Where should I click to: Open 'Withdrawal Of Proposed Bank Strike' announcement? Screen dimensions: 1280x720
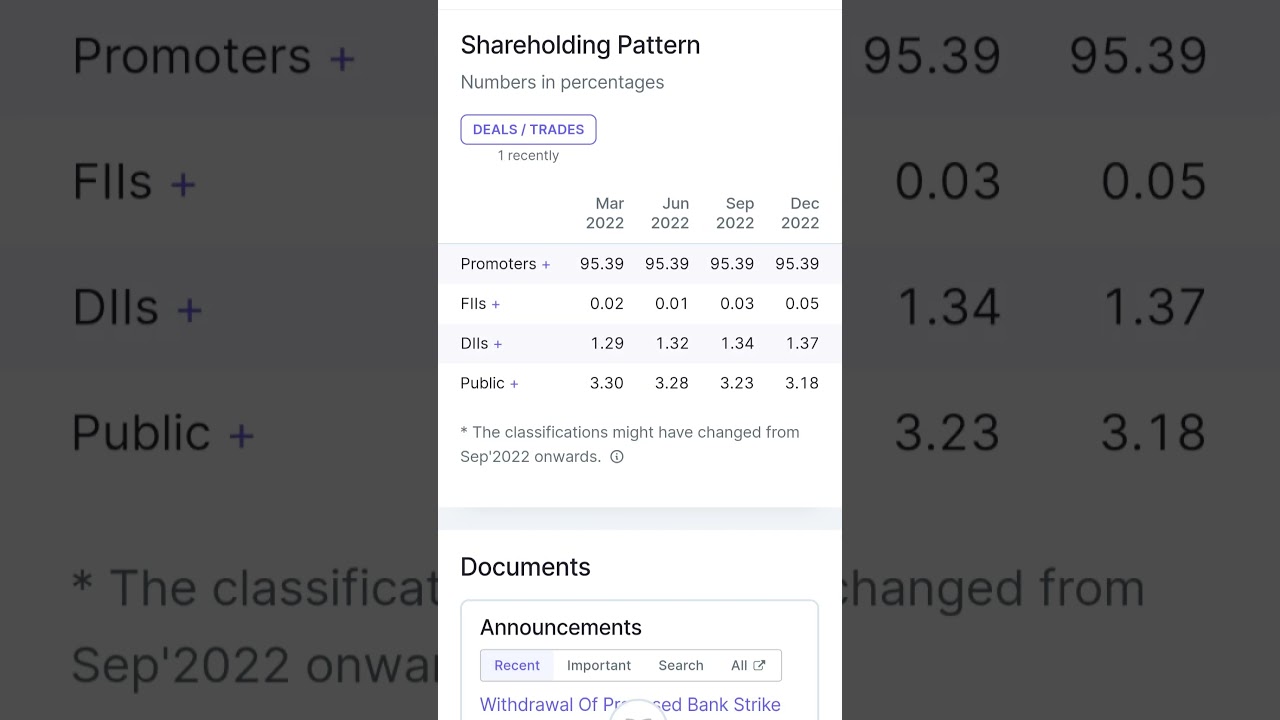tap(630, 704)
